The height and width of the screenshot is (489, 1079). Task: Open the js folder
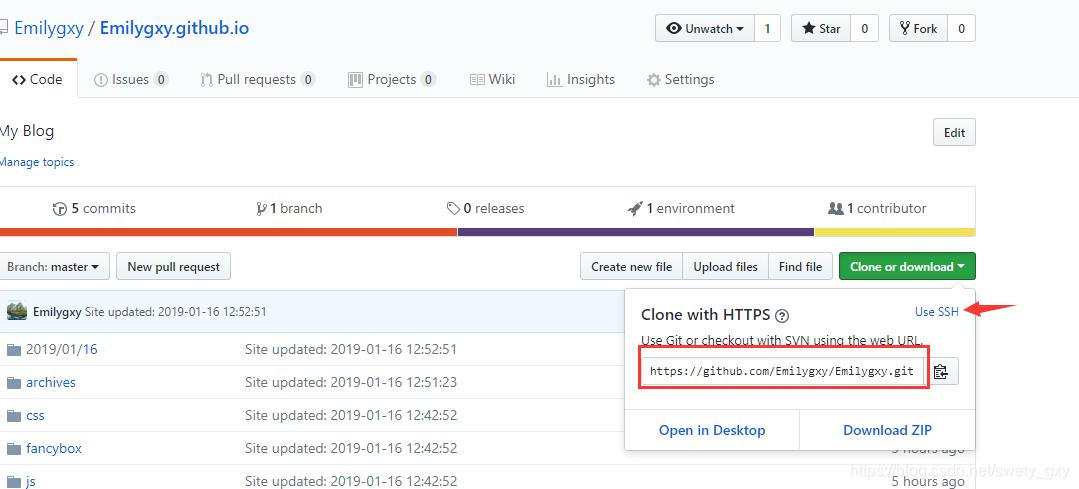(x=31, y=481)
